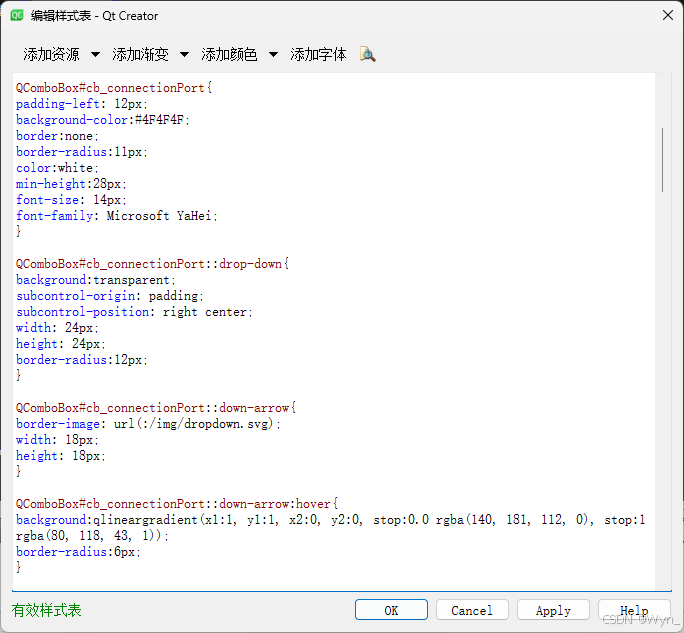Click the Qt Creator logo icon in title bar
The image size is (684, 633).
click(17, 16)
